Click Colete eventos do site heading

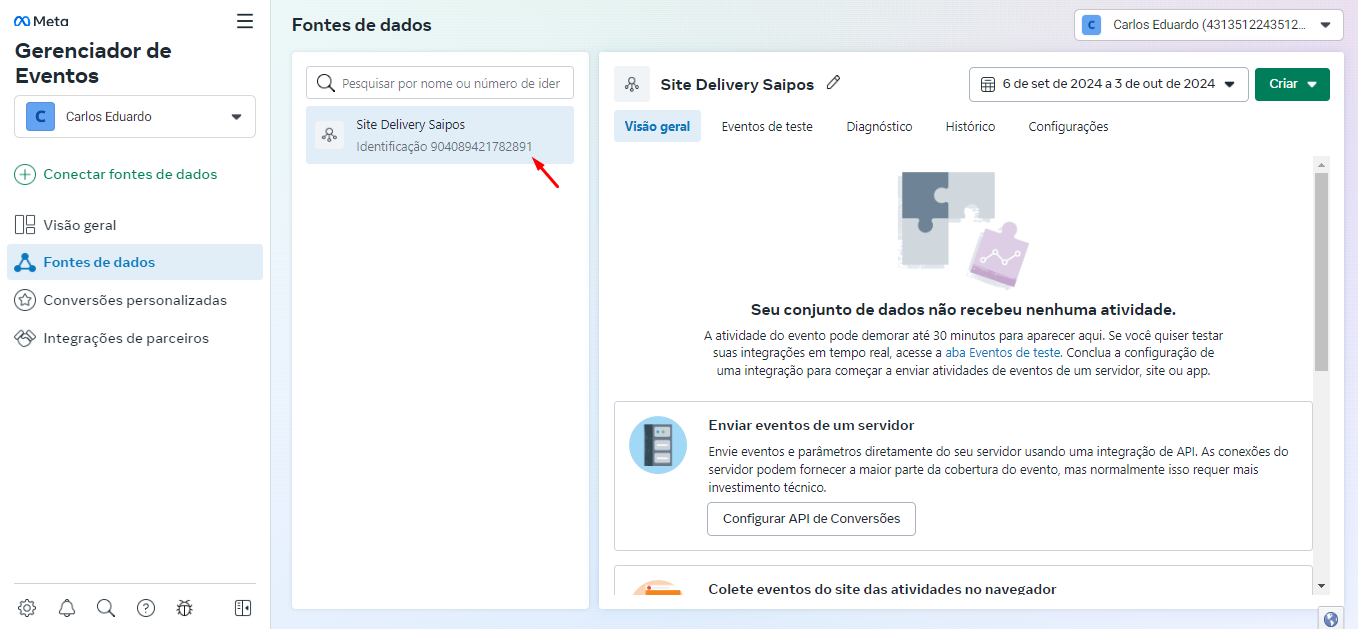click(x=882, y=590)
